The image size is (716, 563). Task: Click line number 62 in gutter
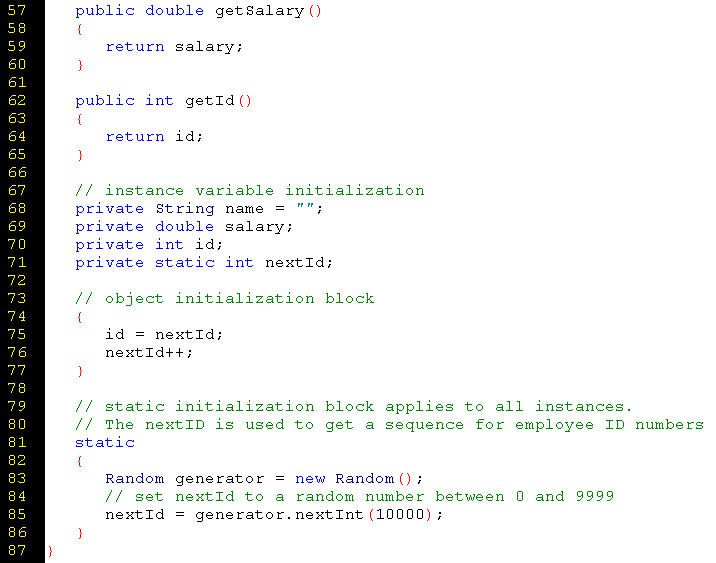tap(17, 100)
